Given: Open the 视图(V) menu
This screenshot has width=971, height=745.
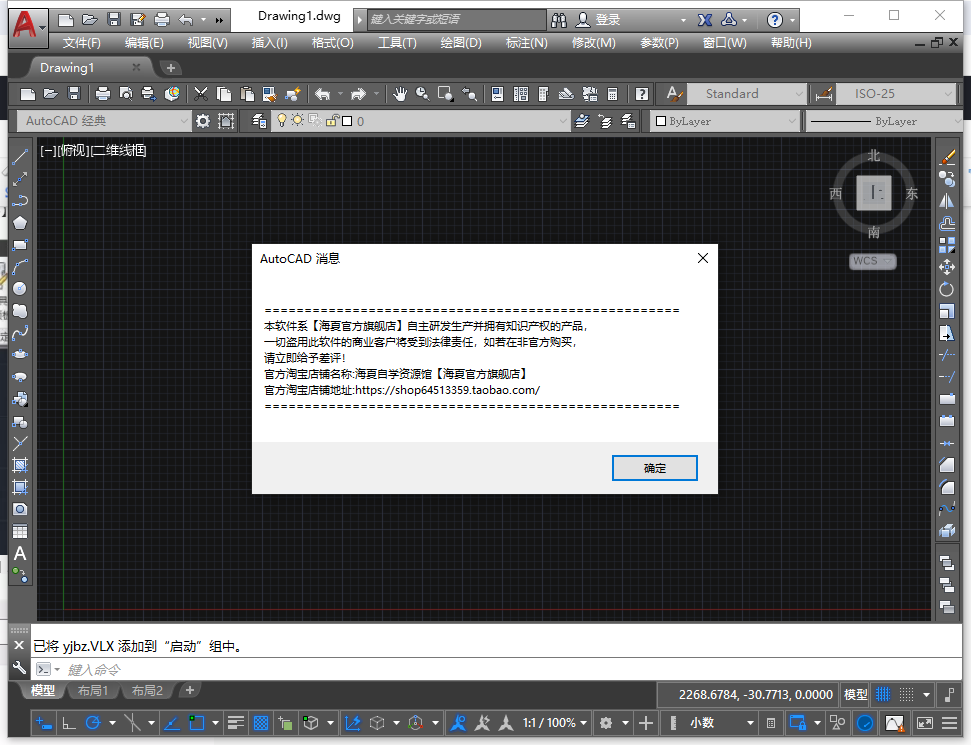Looking at the screenshot, I should (207, 43).
